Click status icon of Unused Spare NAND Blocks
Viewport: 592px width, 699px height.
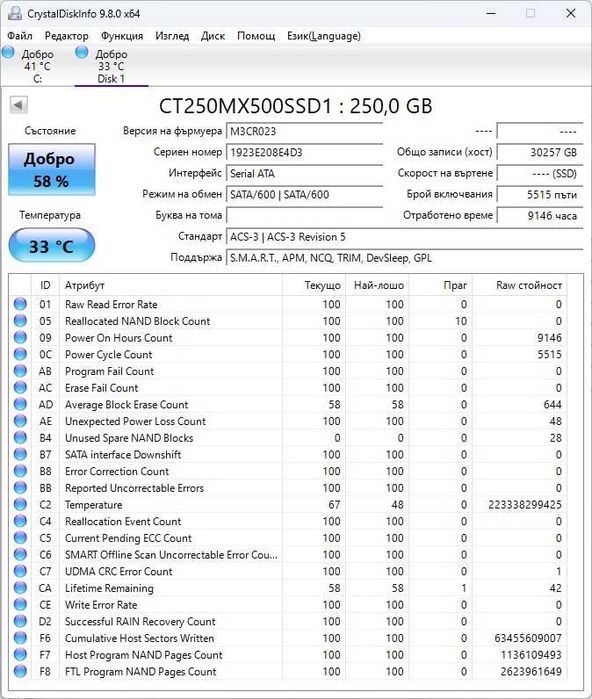[x=20, y=438]
